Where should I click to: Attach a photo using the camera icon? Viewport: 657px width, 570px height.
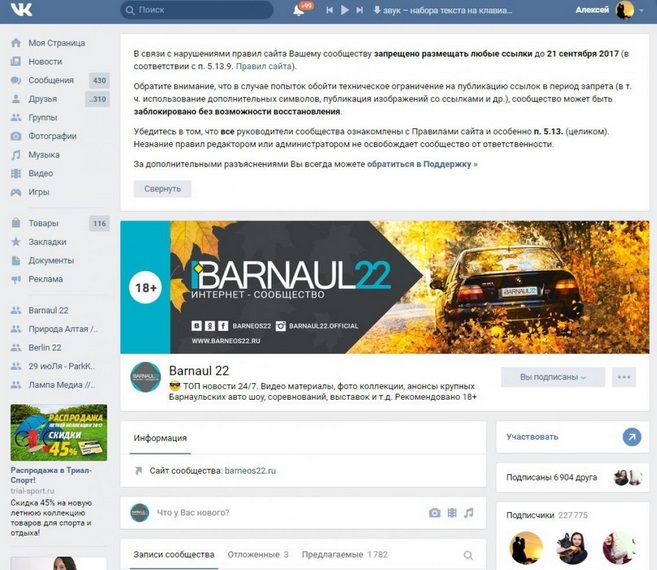pyautogui.click(x=434, y=513)
